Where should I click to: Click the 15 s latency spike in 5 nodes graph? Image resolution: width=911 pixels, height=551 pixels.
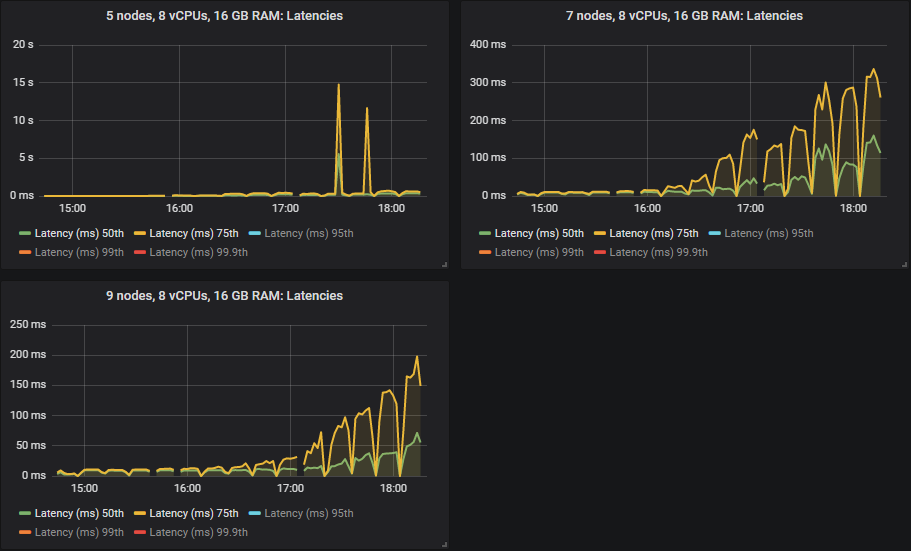tap(339, 86)
